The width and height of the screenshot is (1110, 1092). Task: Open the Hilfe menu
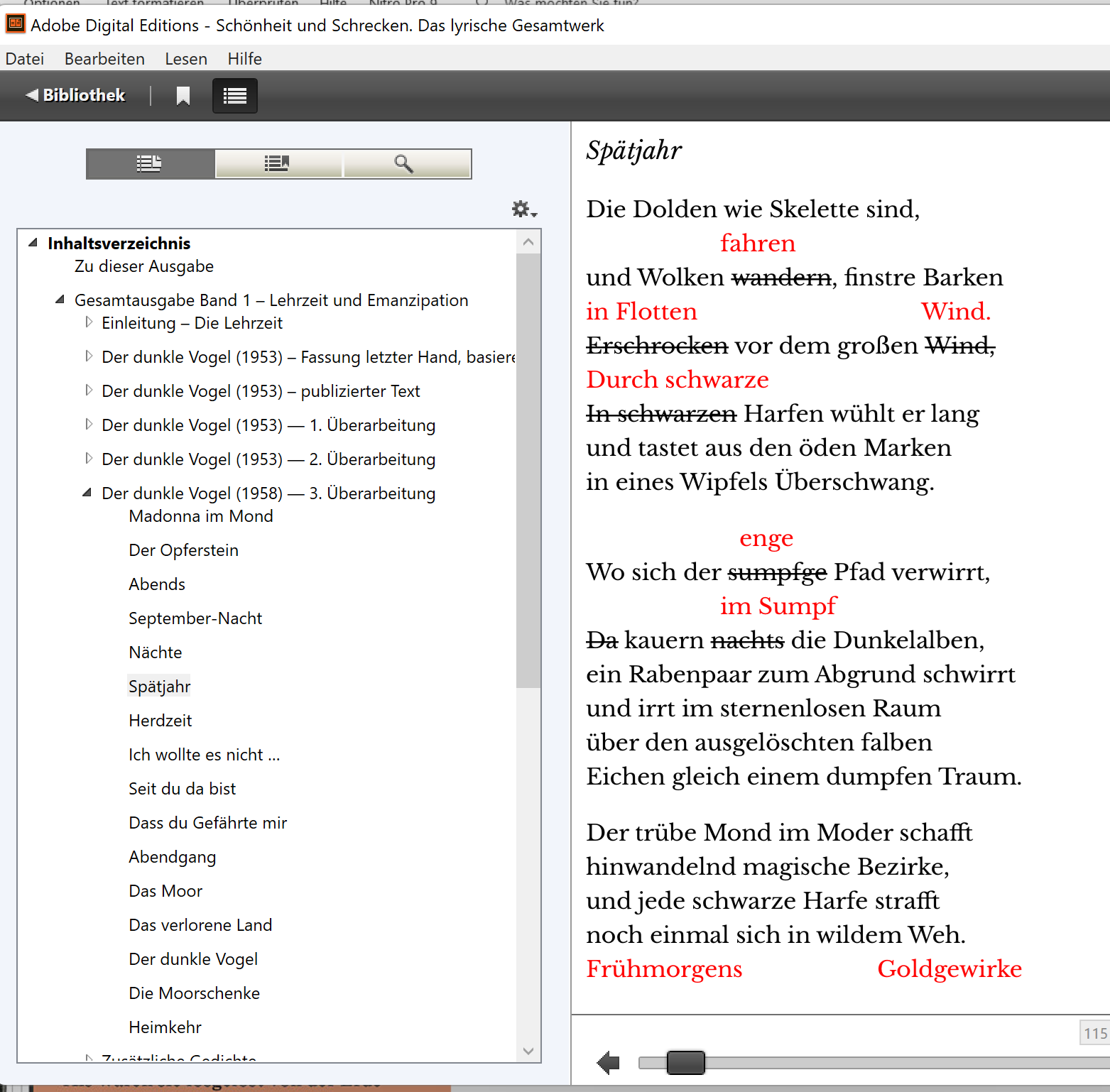click(x=245, y=59)
